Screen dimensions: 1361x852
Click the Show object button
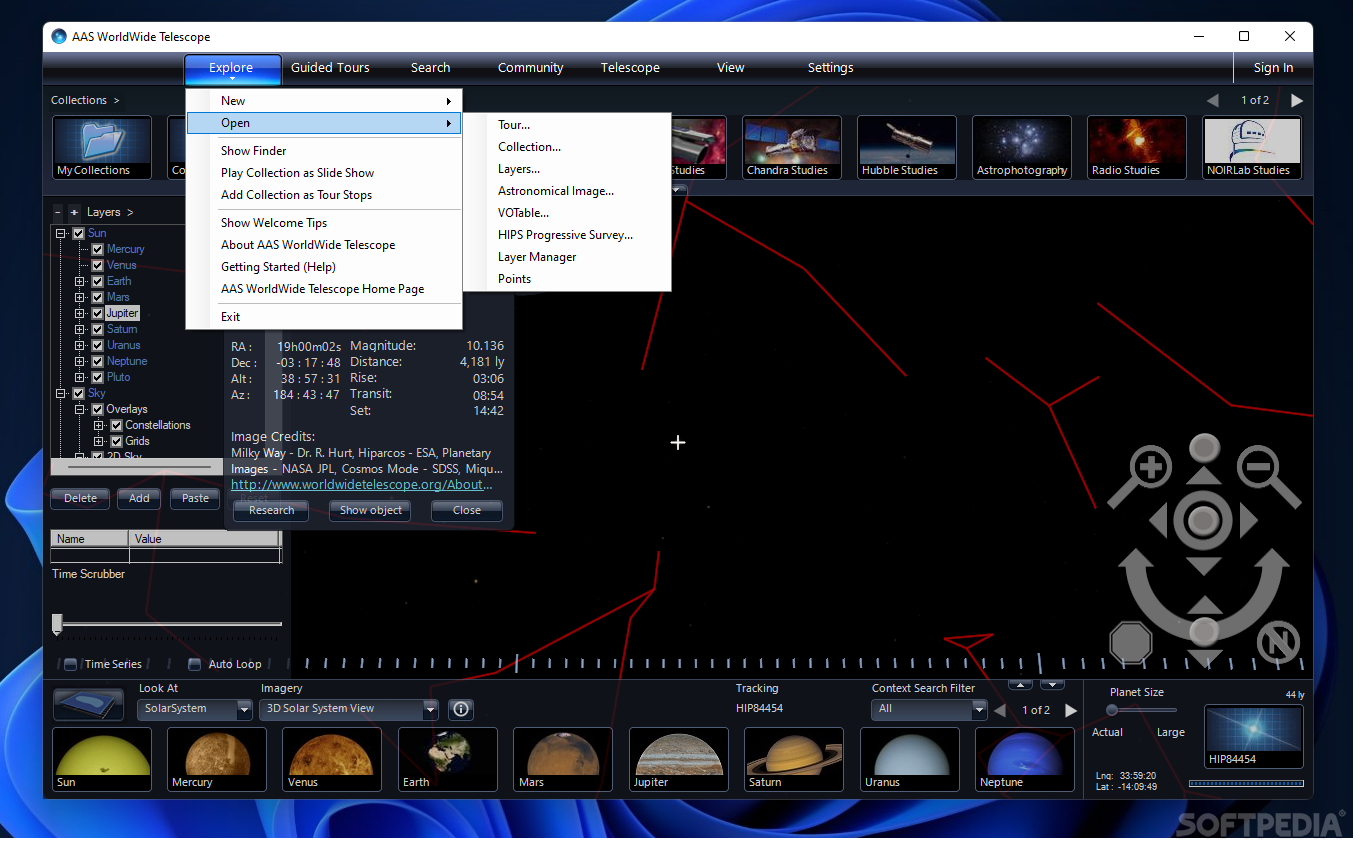point(371,510)
